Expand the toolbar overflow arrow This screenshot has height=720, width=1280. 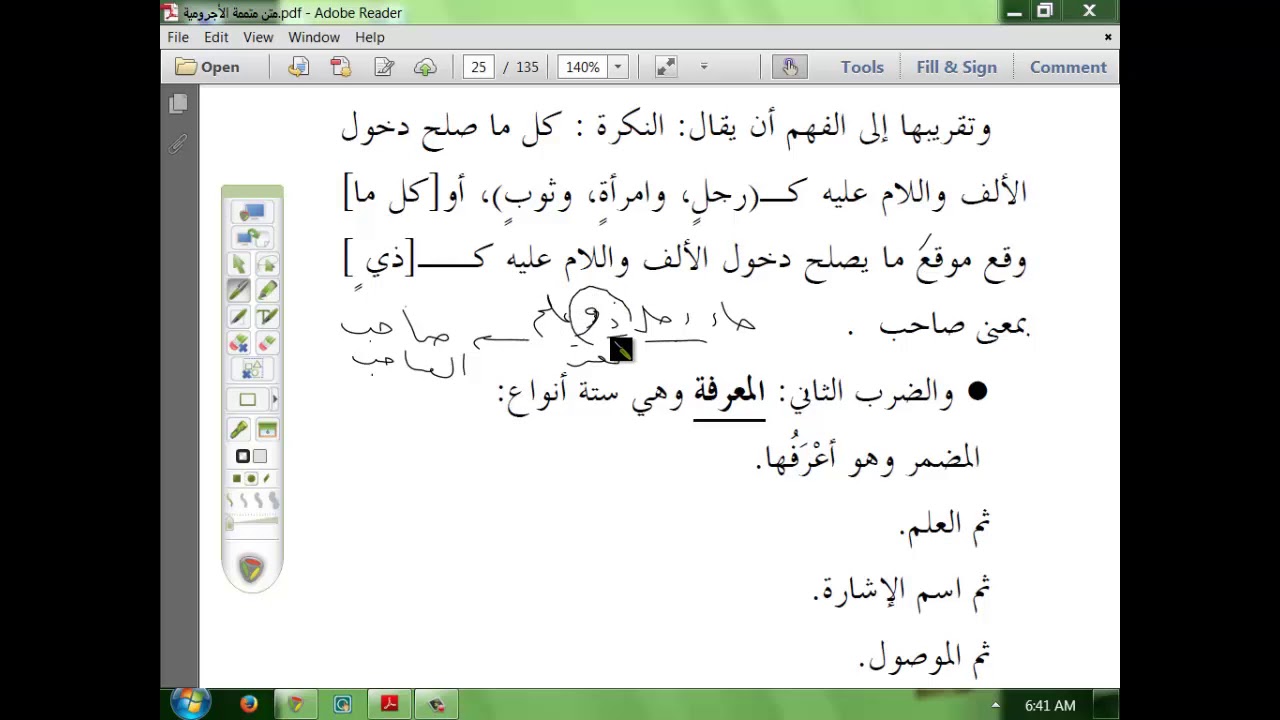point(704,67)
